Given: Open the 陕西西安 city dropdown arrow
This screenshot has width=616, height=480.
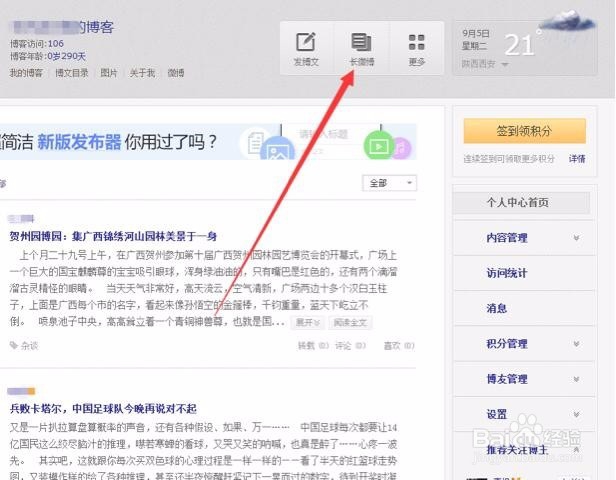Looking at the screenshot, I should pos(505,64).
